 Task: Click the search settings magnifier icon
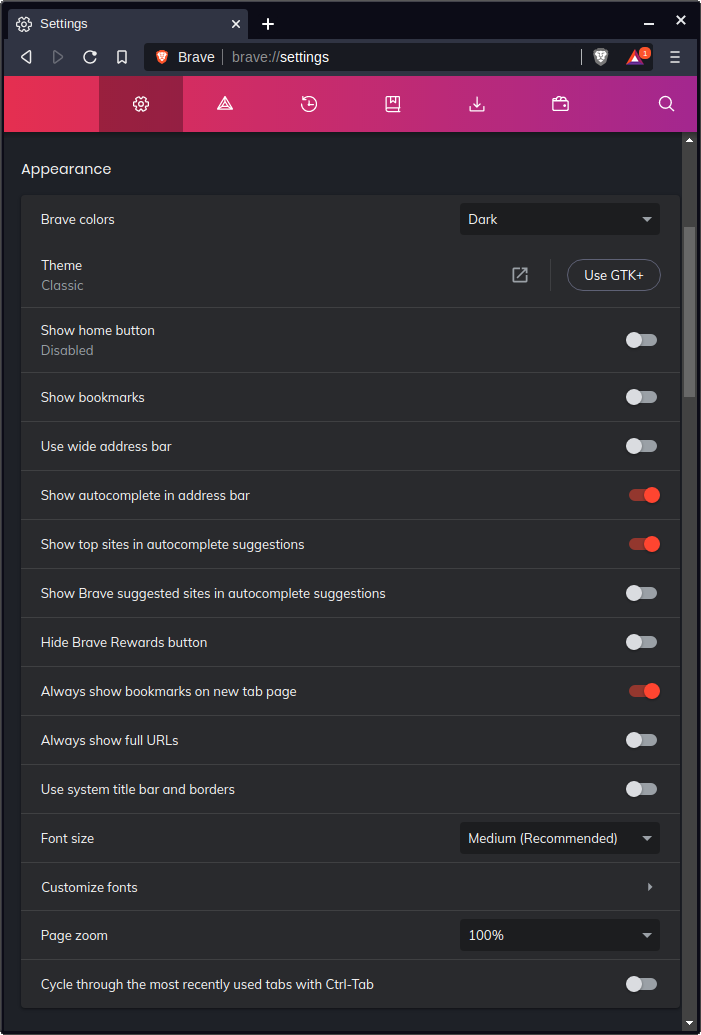(667, 104)
